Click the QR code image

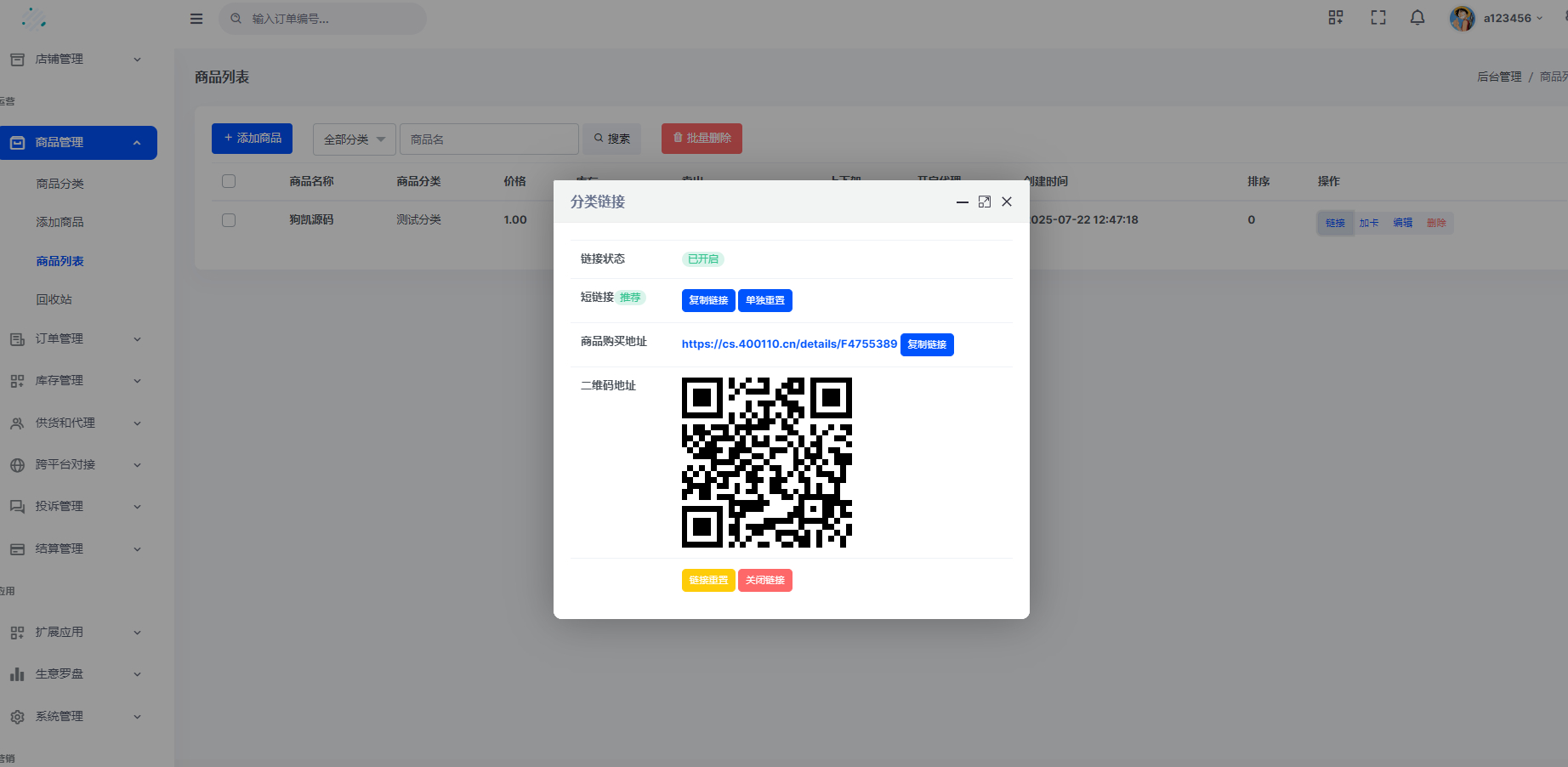coord(766,463)
